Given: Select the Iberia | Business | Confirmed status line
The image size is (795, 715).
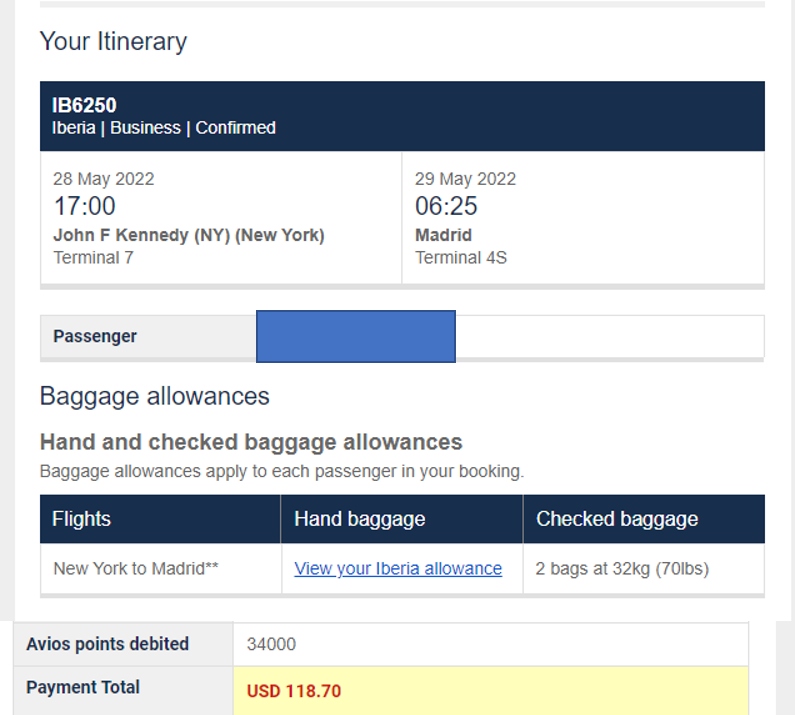Looking at the screenshot, I should click(164, 128).
